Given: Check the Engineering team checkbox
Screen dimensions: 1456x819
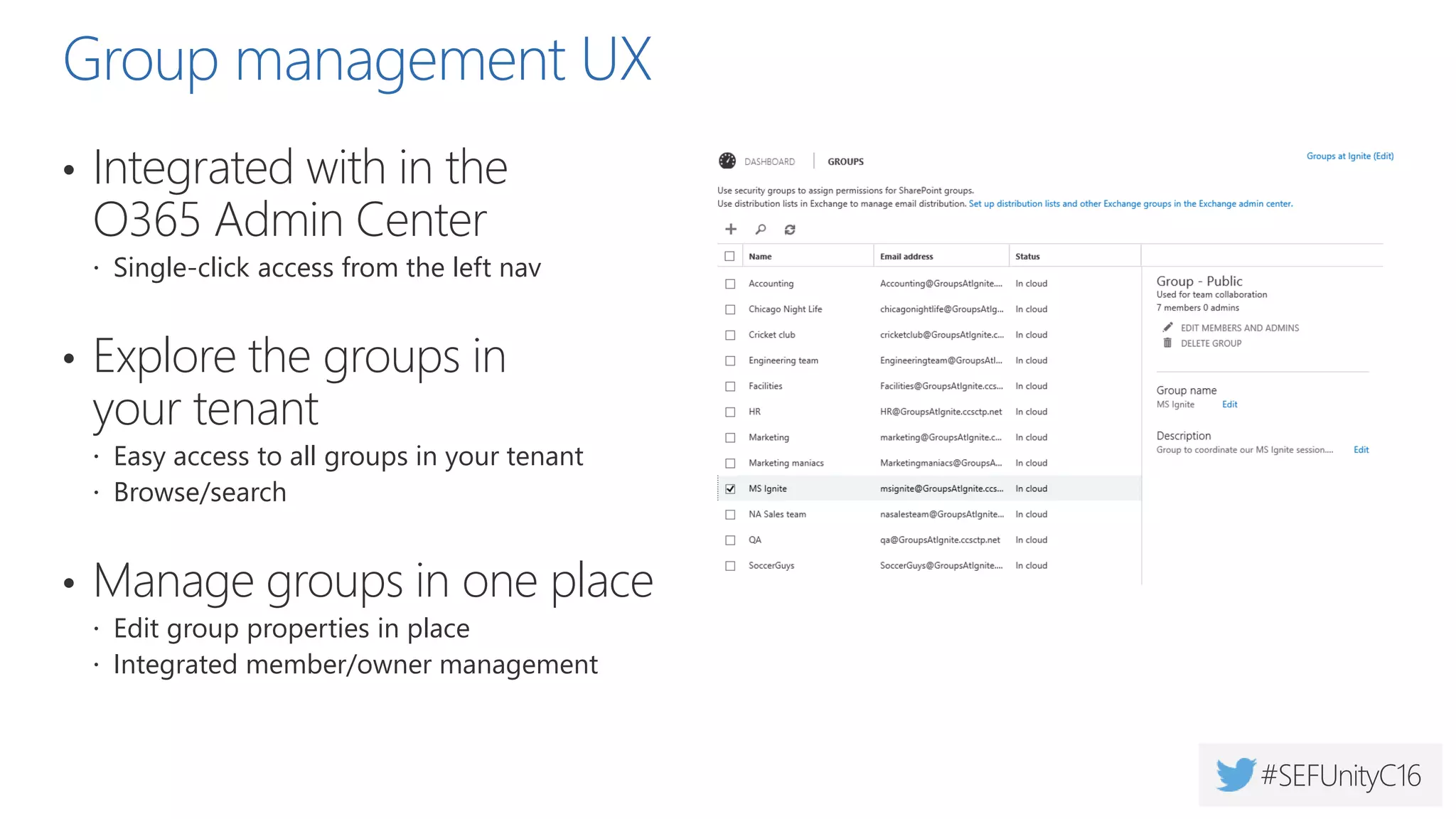Looking at the screenshot, I should pyautogui.click(x=730, y=360).
